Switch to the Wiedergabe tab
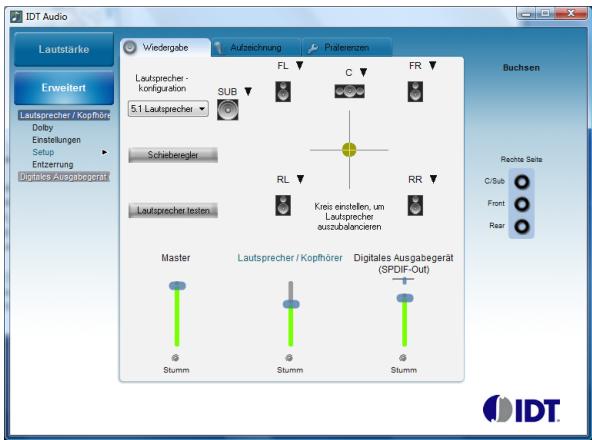592x440 pixels. pos(165,48)
